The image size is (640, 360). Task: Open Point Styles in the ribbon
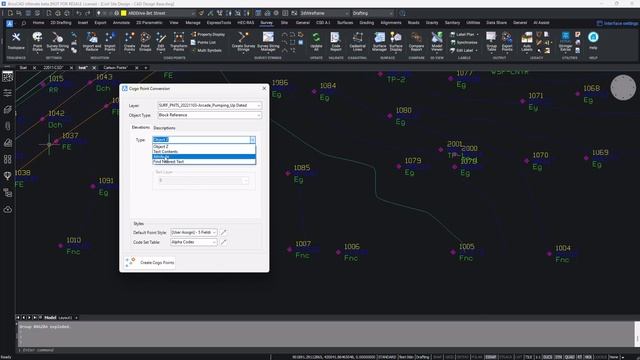coord(37,42)
